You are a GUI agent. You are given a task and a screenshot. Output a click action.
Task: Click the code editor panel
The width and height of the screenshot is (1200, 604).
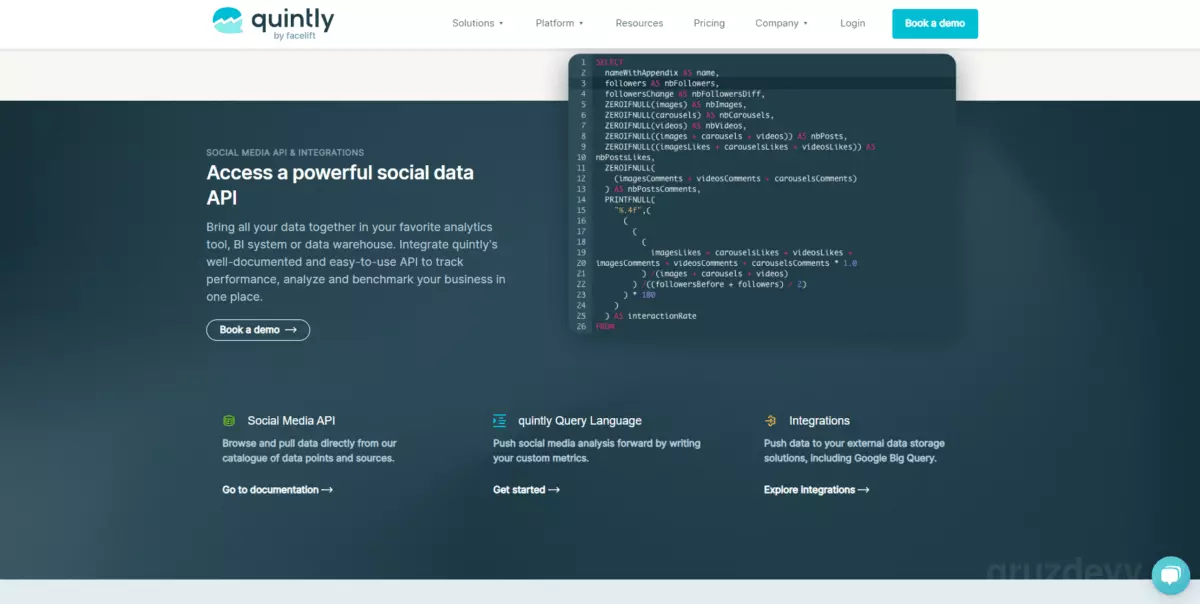(x=762, y=194)
